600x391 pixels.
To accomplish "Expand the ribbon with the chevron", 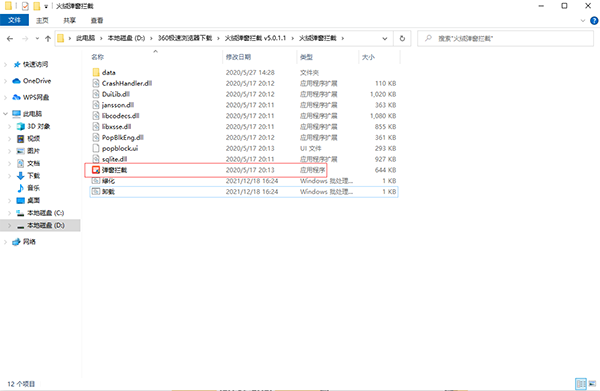I will point(583,21).
